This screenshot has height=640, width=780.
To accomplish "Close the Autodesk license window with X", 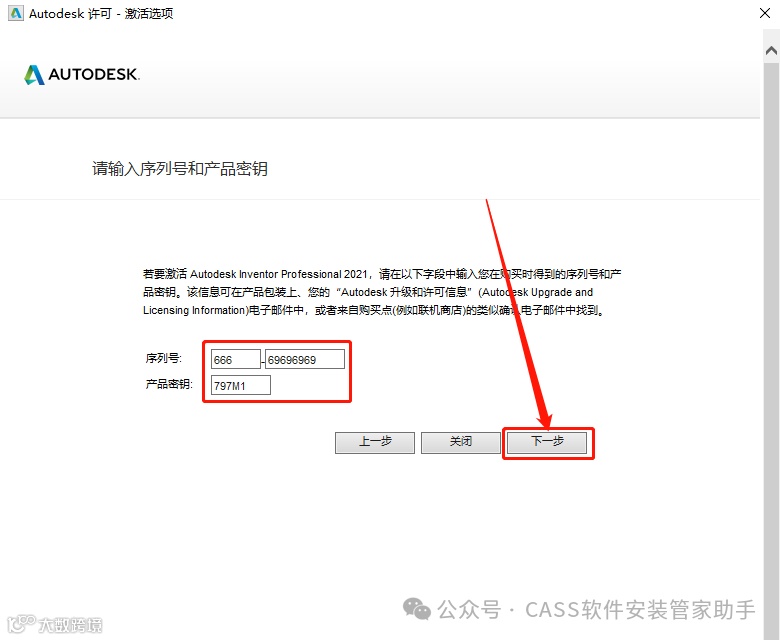I will [765, 13].
